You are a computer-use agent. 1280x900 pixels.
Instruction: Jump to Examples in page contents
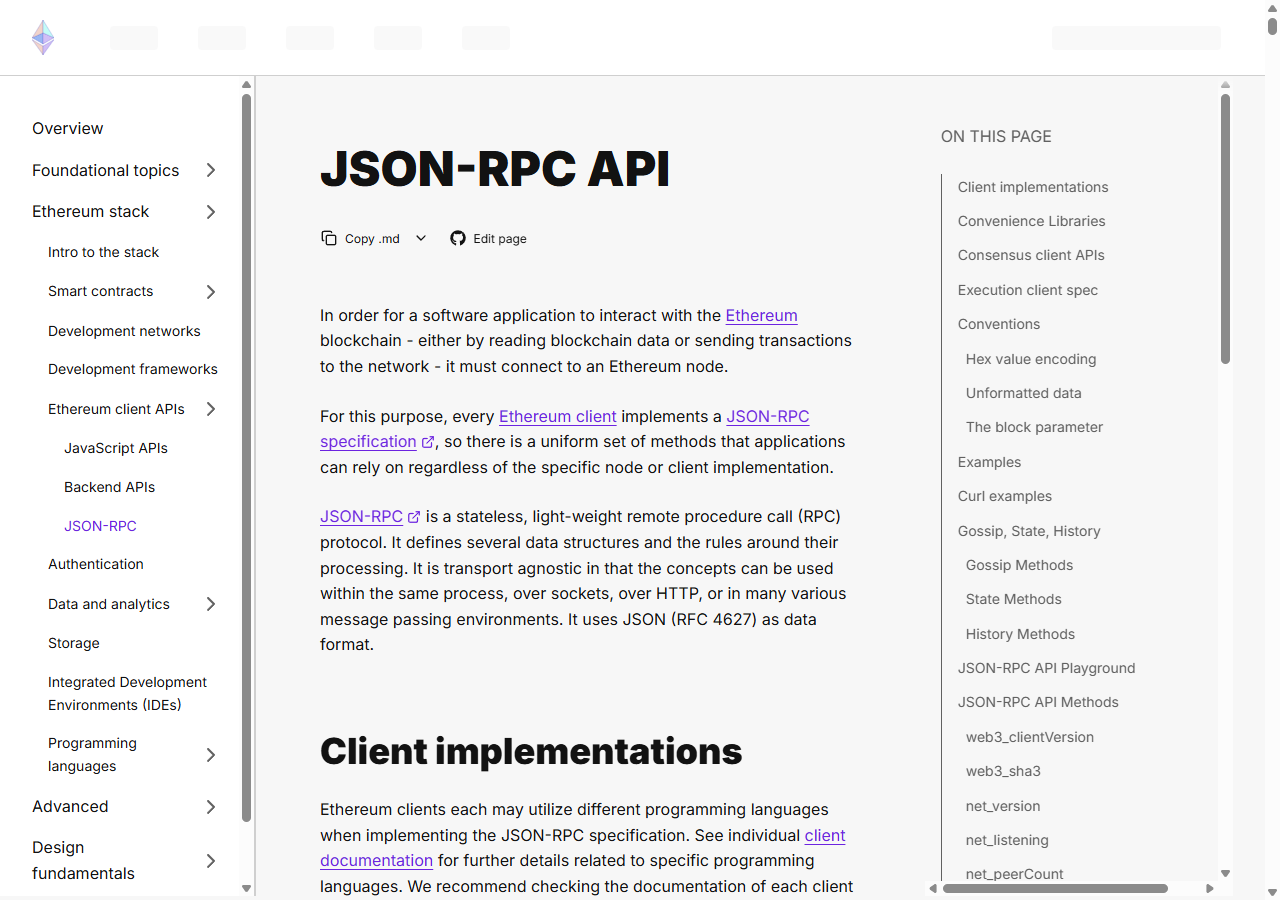click(x=990, y=462)
